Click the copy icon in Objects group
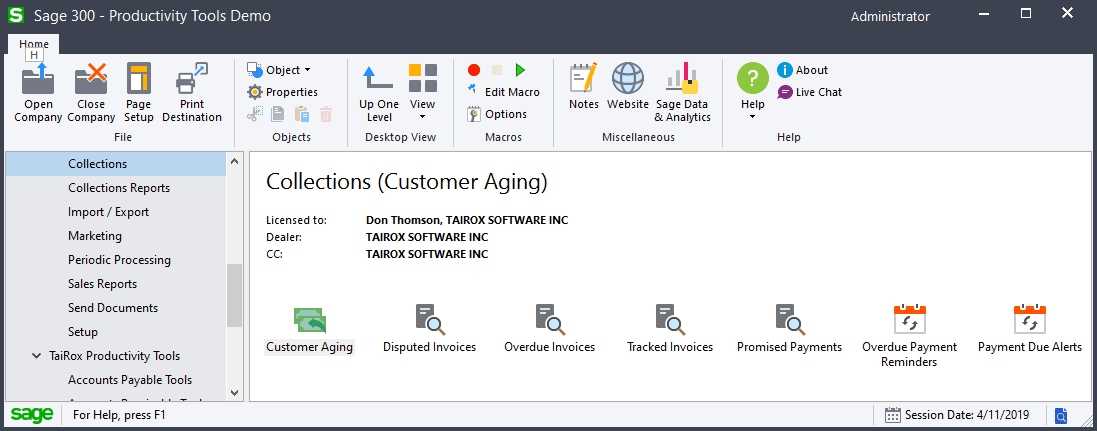 pyautogui.click(x=278, y=114)
